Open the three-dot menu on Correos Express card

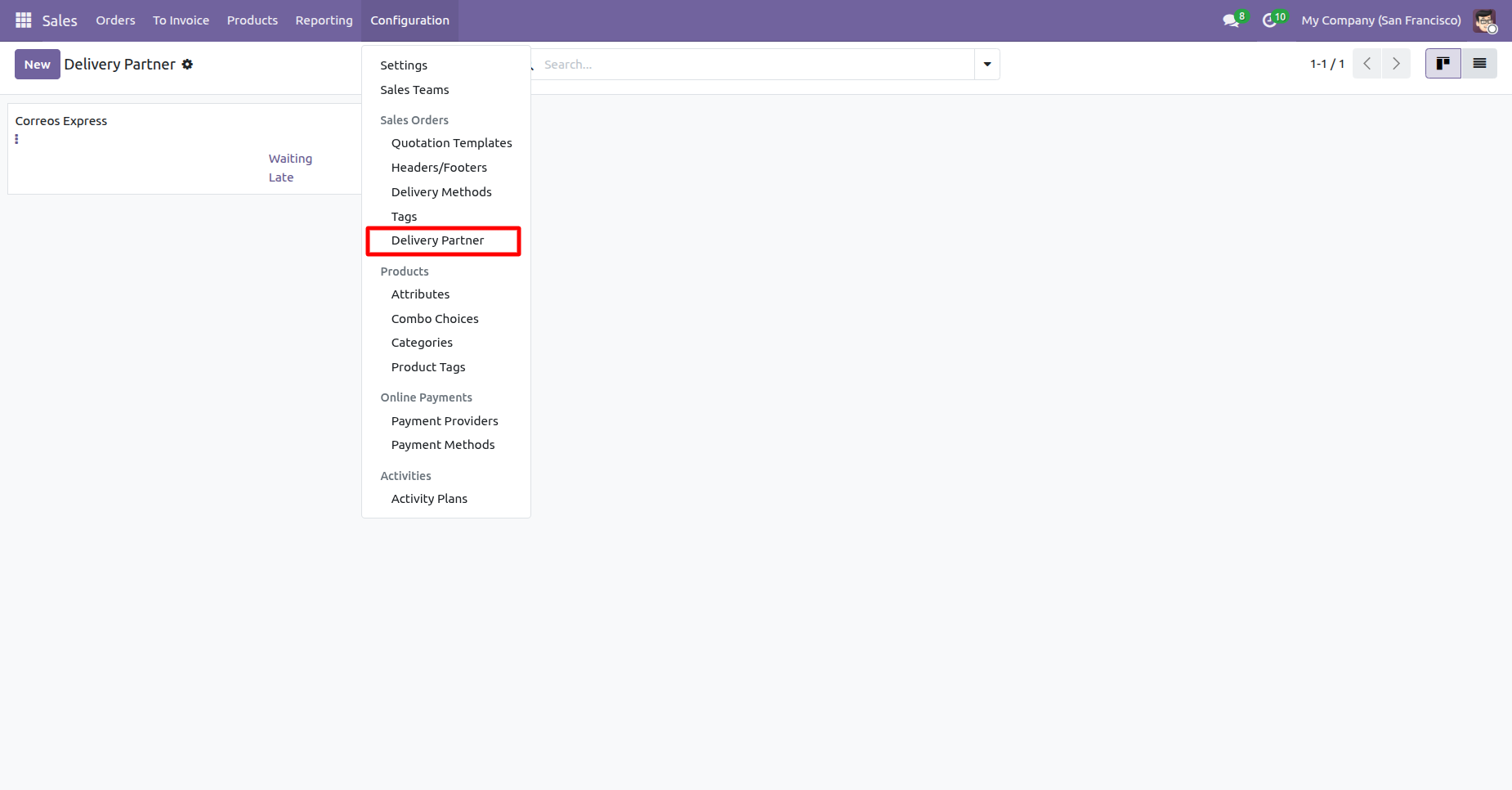(16, 139)
